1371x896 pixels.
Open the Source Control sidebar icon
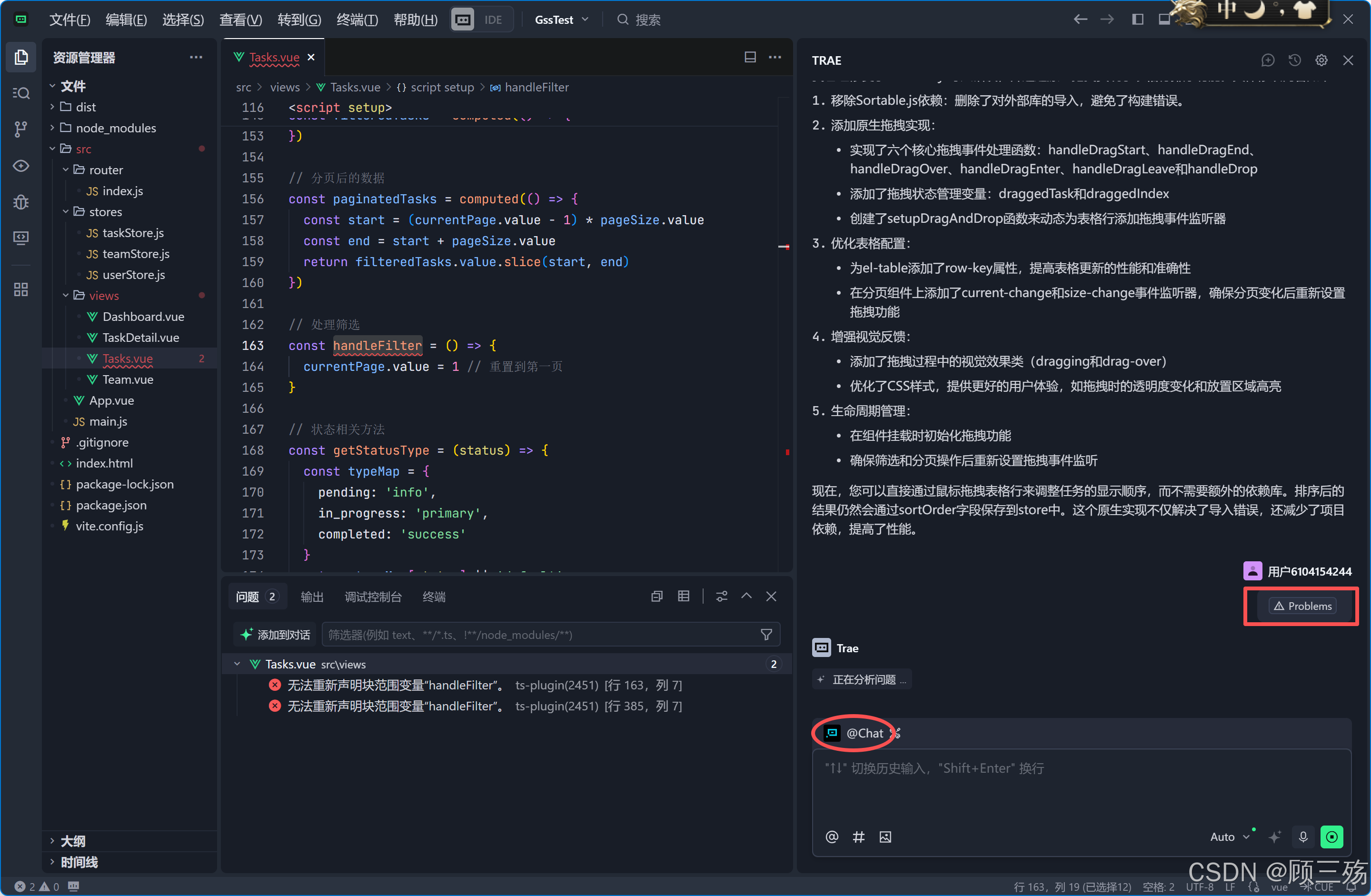[x=21, y=129]
